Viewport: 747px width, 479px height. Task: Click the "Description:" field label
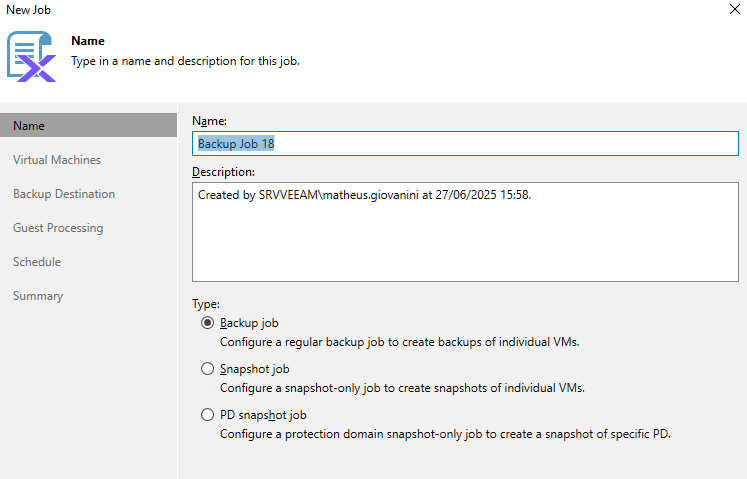pos(223,171)
